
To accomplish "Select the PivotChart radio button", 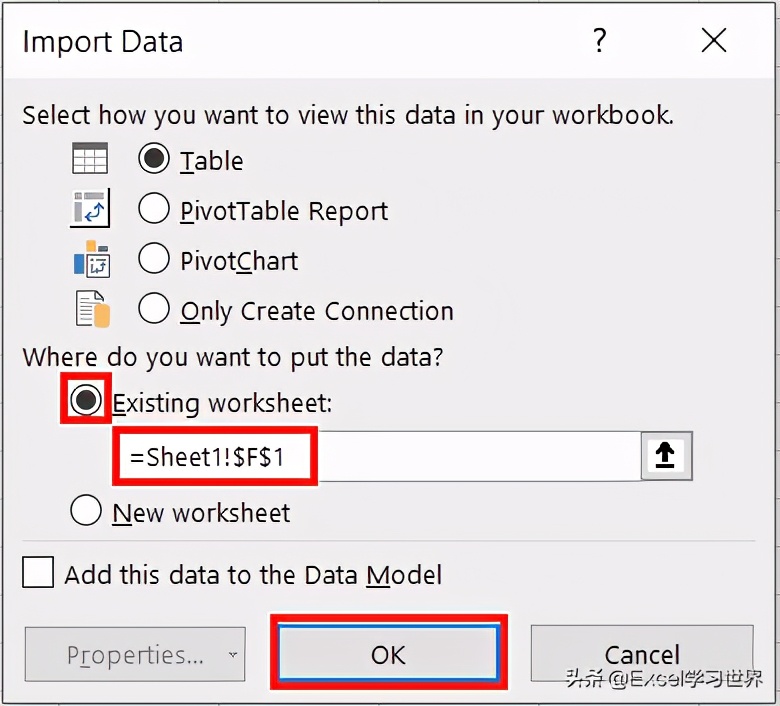I will pos(154,258).
